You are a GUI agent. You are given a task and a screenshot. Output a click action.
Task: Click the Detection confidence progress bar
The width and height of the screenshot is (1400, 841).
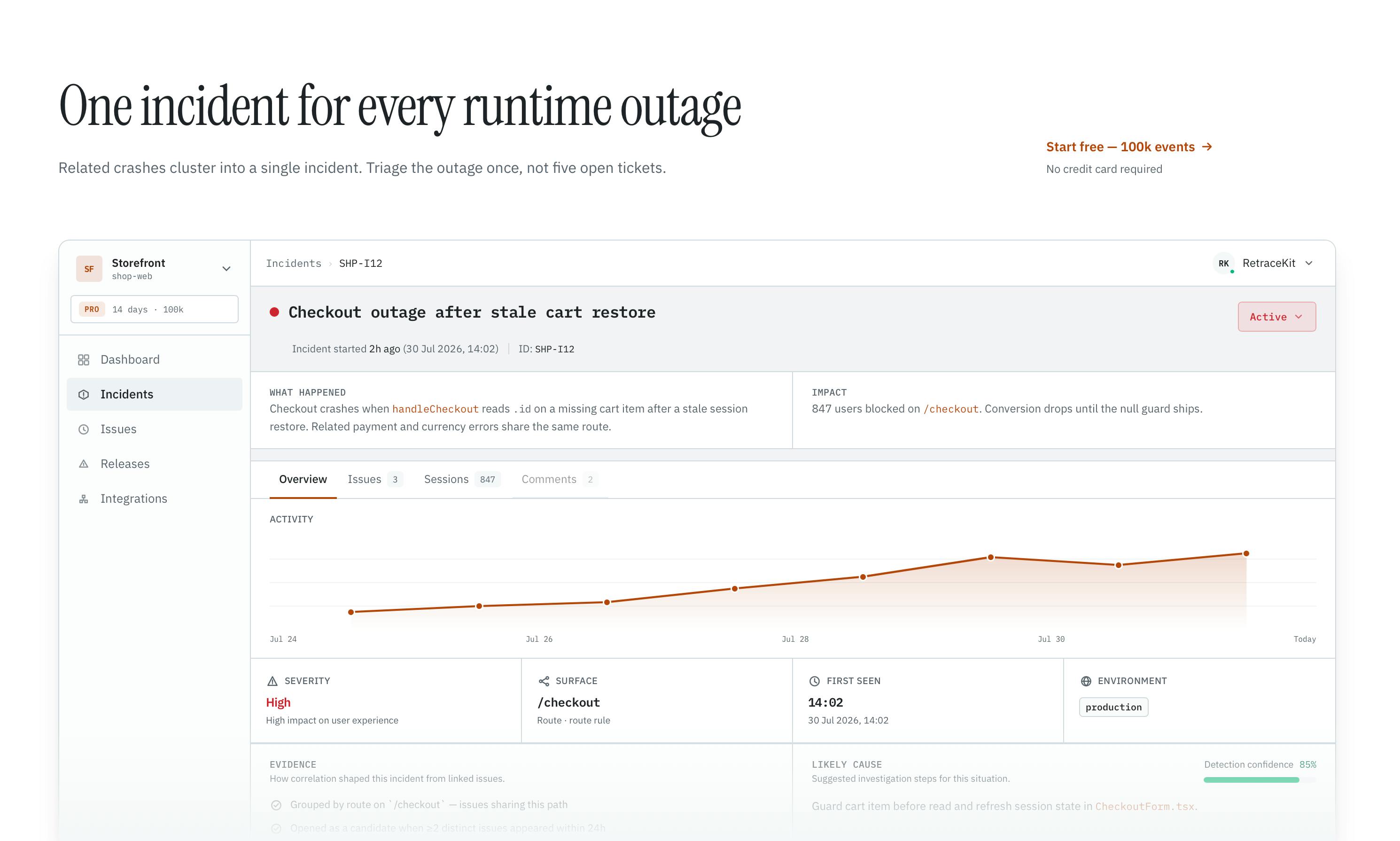(x=1260, y=780)
